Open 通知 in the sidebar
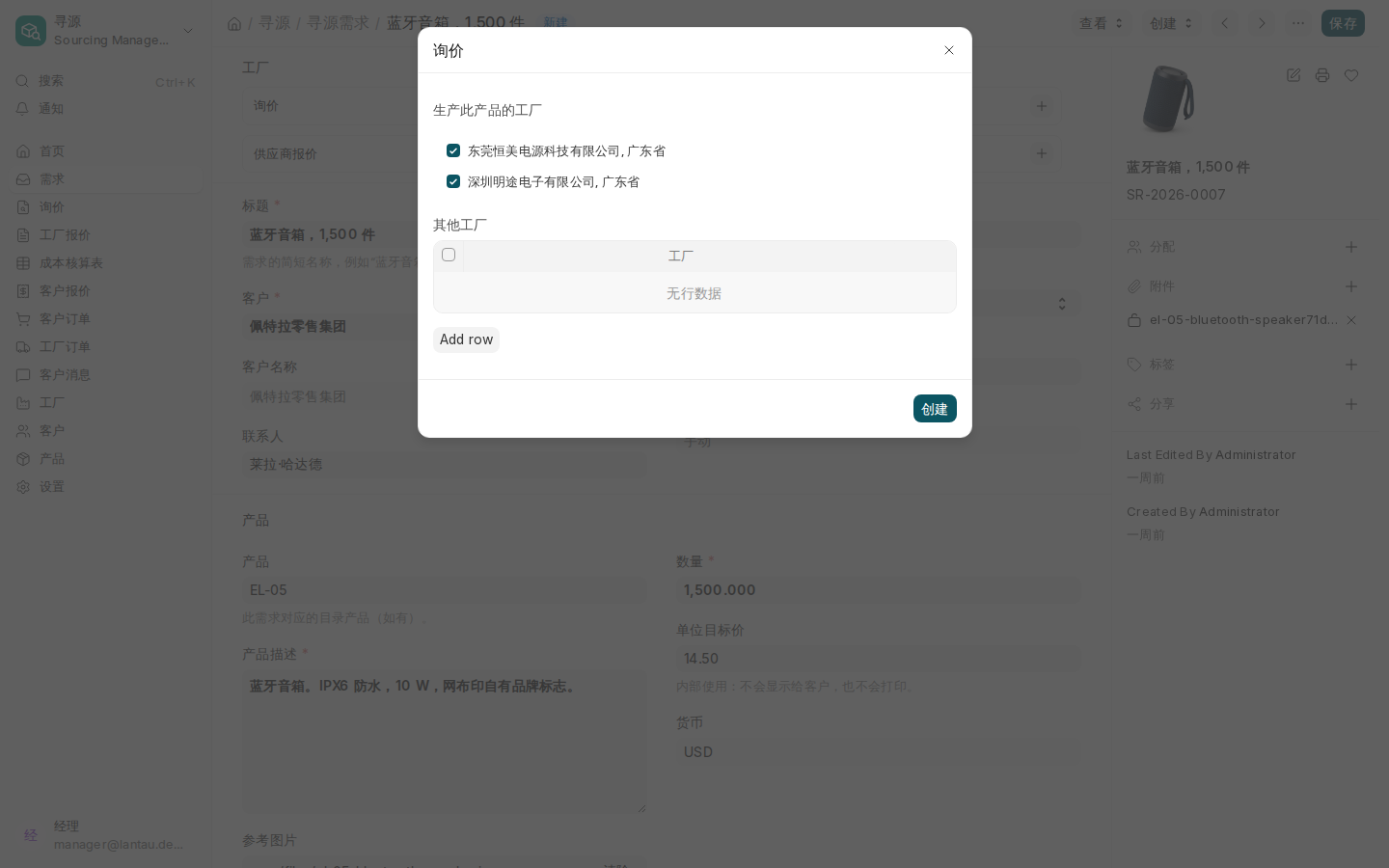 [106, 109]
